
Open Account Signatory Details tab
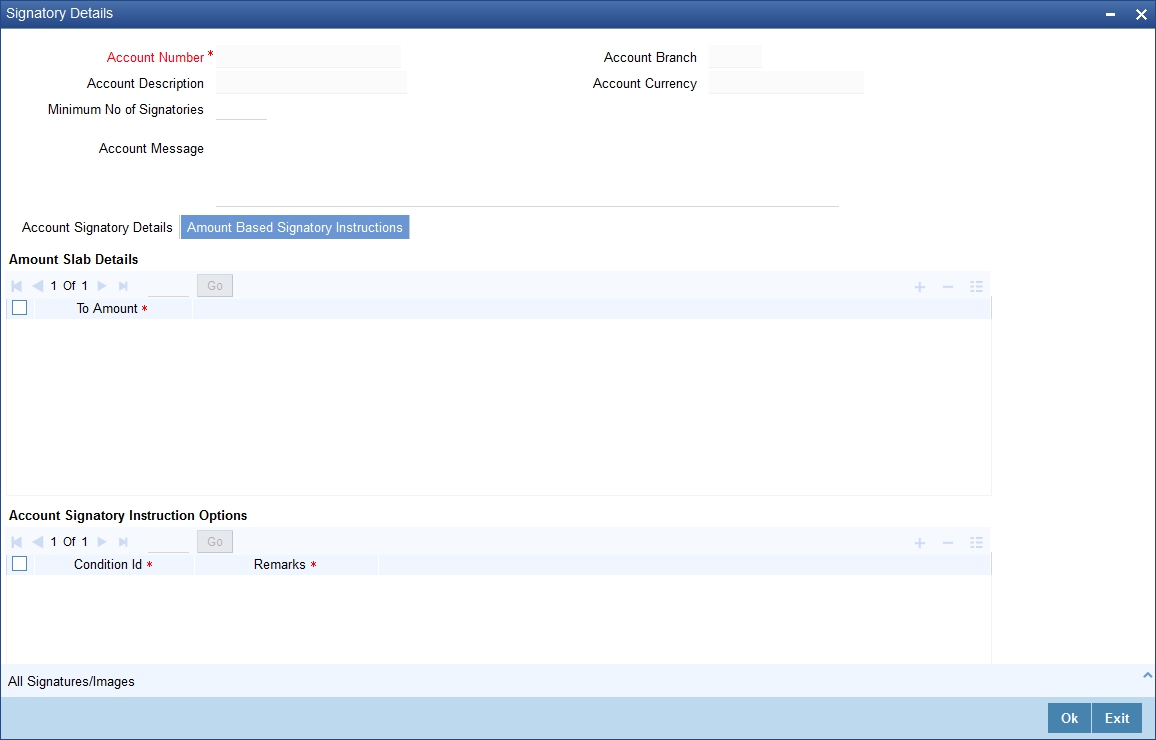97,227
